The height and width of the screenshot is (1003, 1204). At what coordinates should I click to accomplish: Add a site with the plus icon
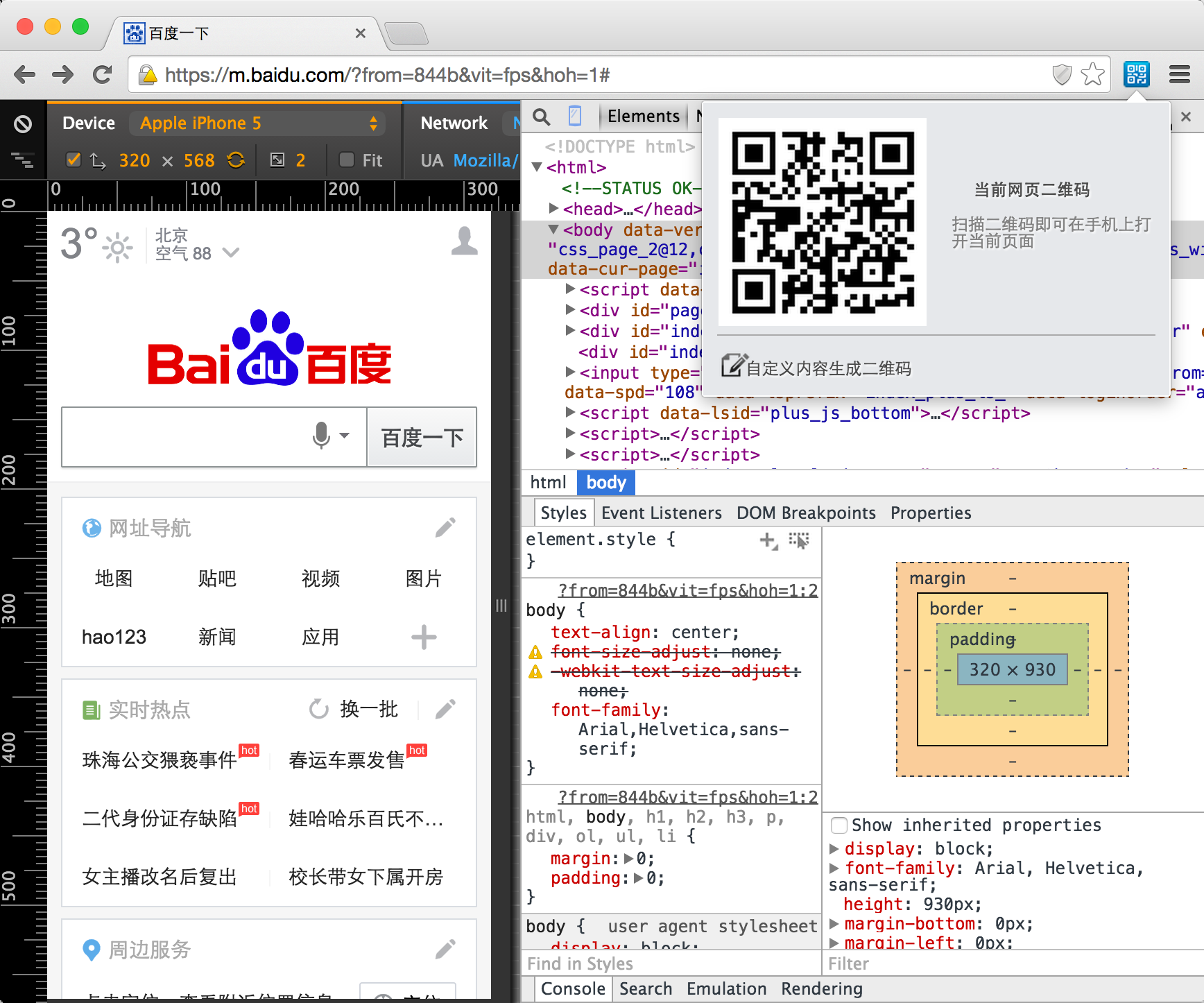coord(424,637)
